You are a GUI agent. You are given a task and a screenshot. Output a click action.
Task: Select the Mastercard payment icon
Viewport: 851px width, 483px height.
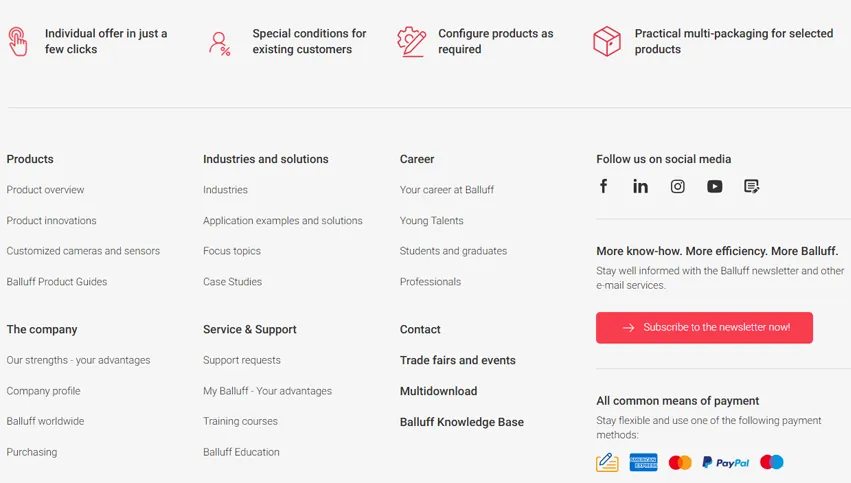(680, 462)
